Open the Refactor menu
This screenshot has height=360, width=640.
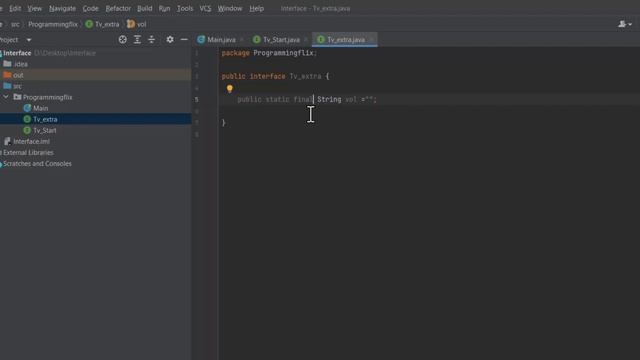click(118, 9)
